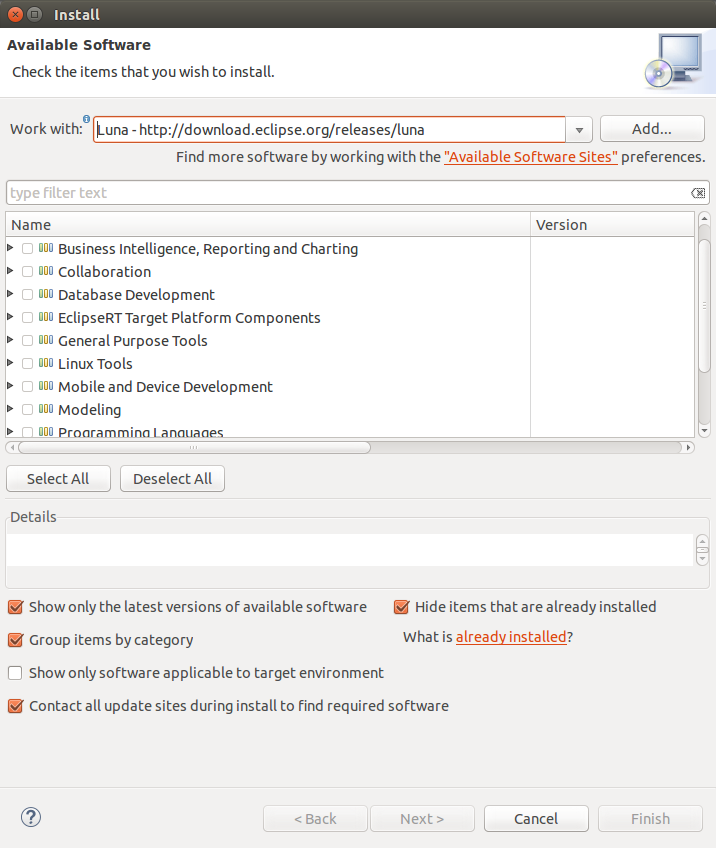Click the software list vertical scrollbar thumb
The width and height of the screenshot is (716, 848).
[704, 306]
